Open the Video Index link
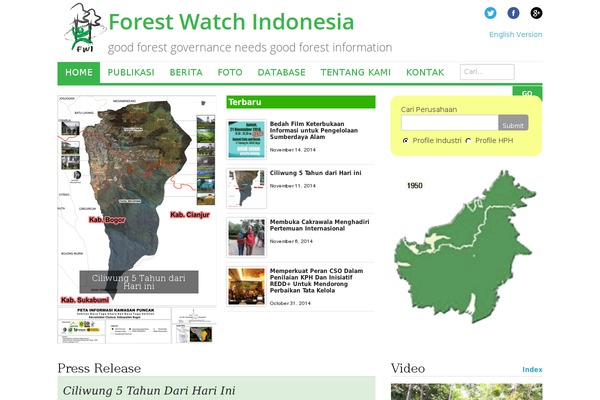This screenshot has width=600, height=400. pyautogui.click(x=532, y=369)
